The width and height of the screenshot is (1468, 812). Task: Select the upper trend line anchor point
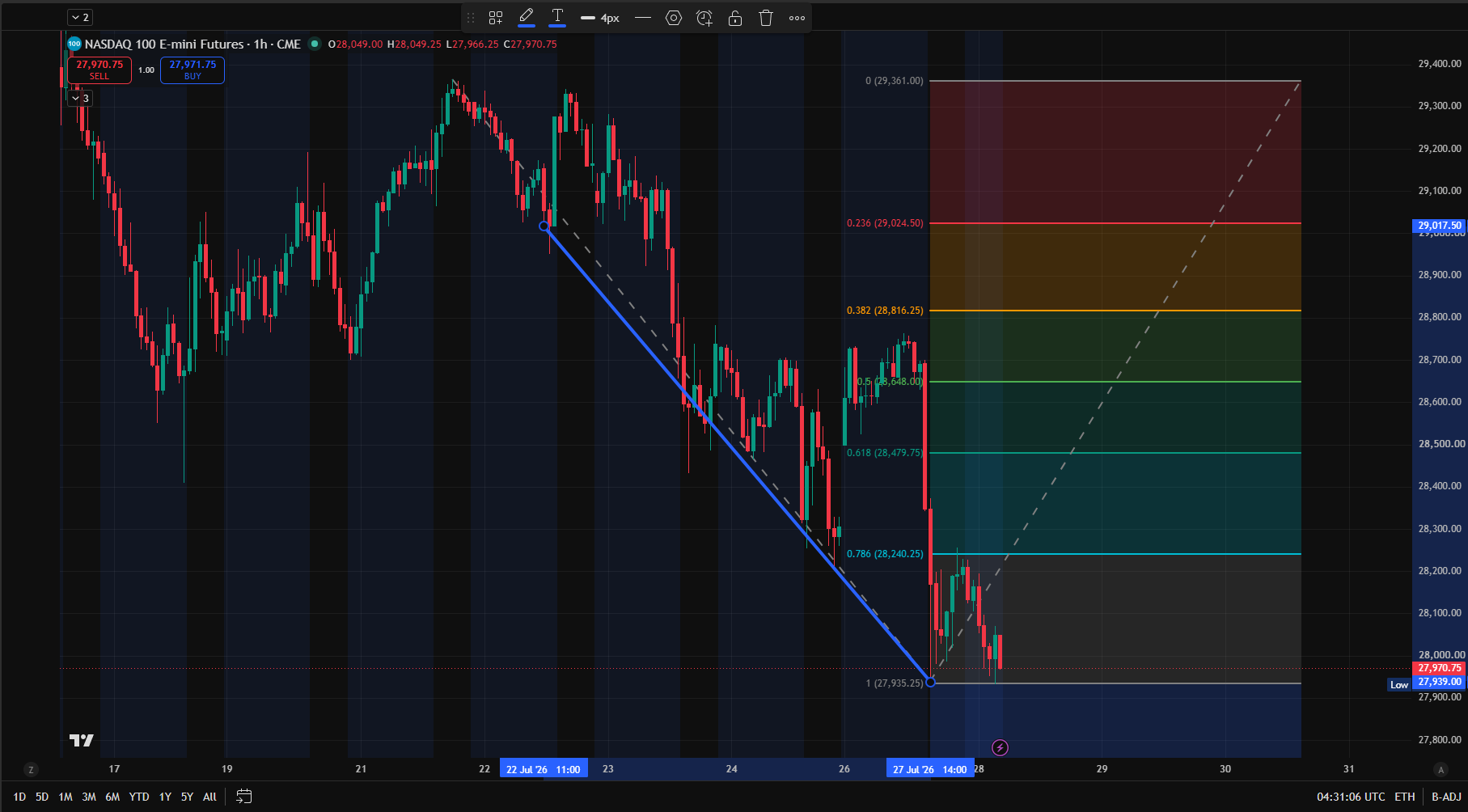coord(544,226)
